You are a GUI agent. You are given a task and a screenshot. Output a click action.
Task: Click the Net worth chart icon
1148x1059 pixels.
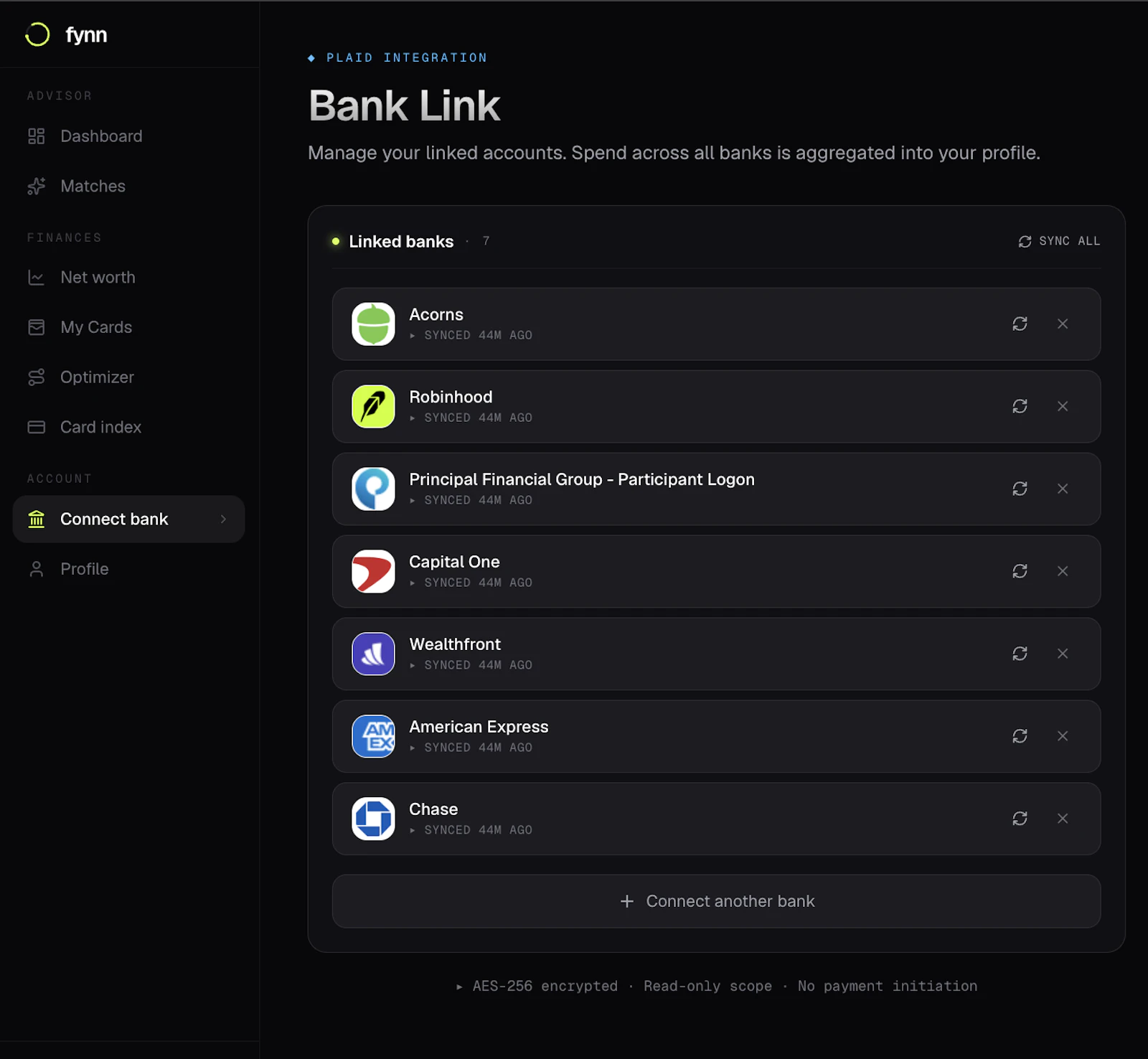point(37,278)
